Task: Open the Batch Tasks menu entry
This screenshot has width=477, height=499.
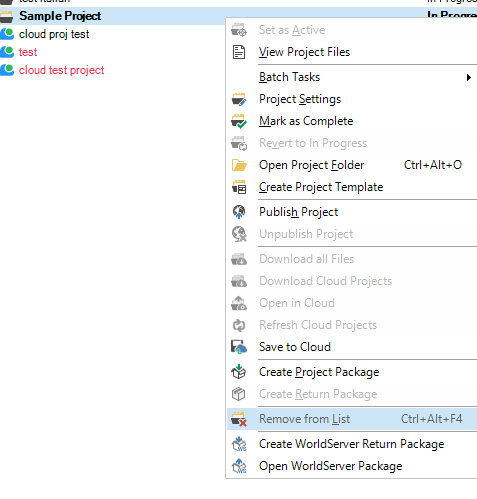Action: point(352,77)
